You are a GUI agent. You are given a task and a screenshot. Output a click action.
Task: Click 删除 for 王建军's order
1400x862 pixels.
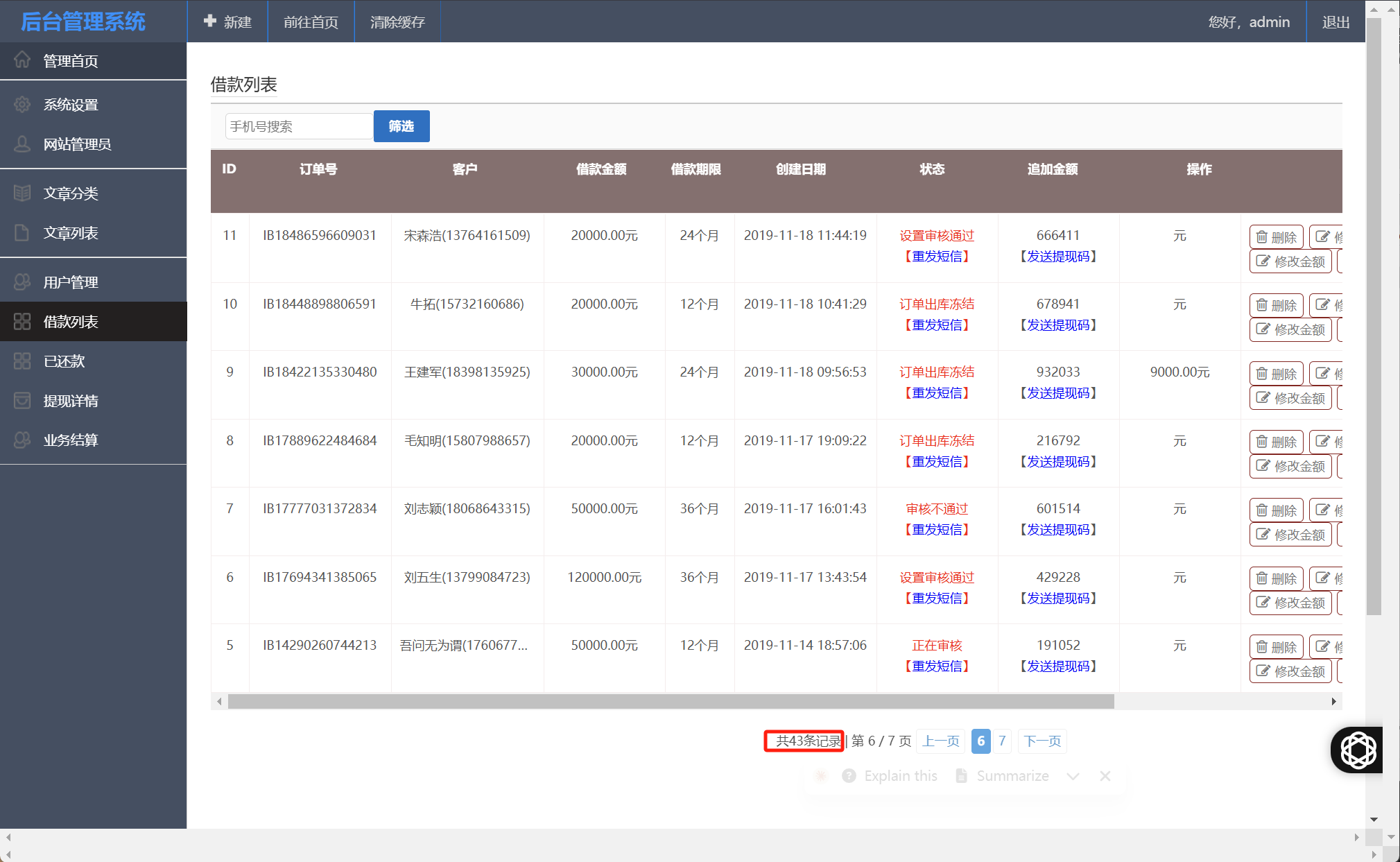1277,373
